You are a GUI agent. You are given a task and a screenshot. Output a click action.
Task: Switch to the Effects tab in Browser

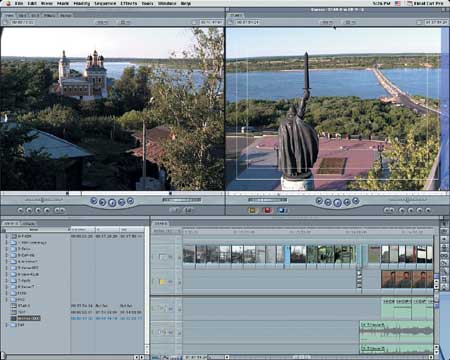pyautogui.click(x=28, y=223)
